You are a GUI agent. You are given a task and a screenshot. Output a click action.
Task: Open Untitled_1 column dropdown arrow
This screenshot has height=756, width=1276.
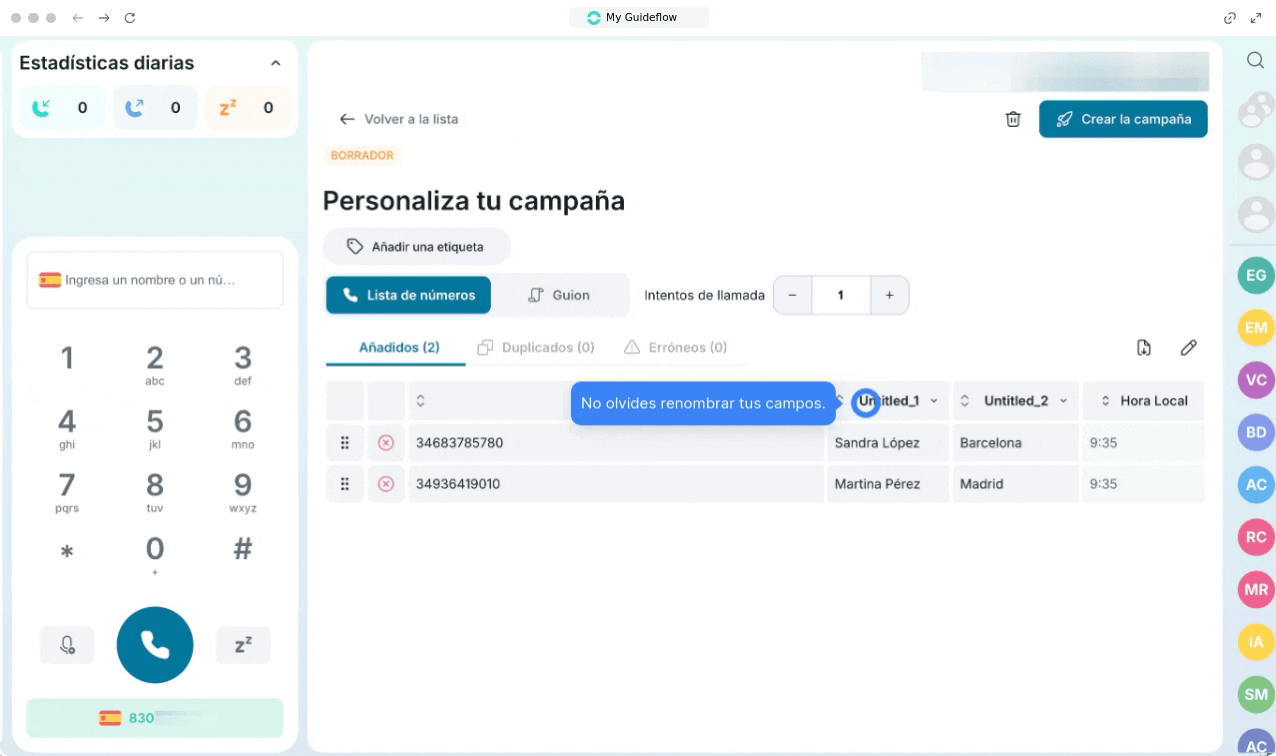(x=934, y=401)
